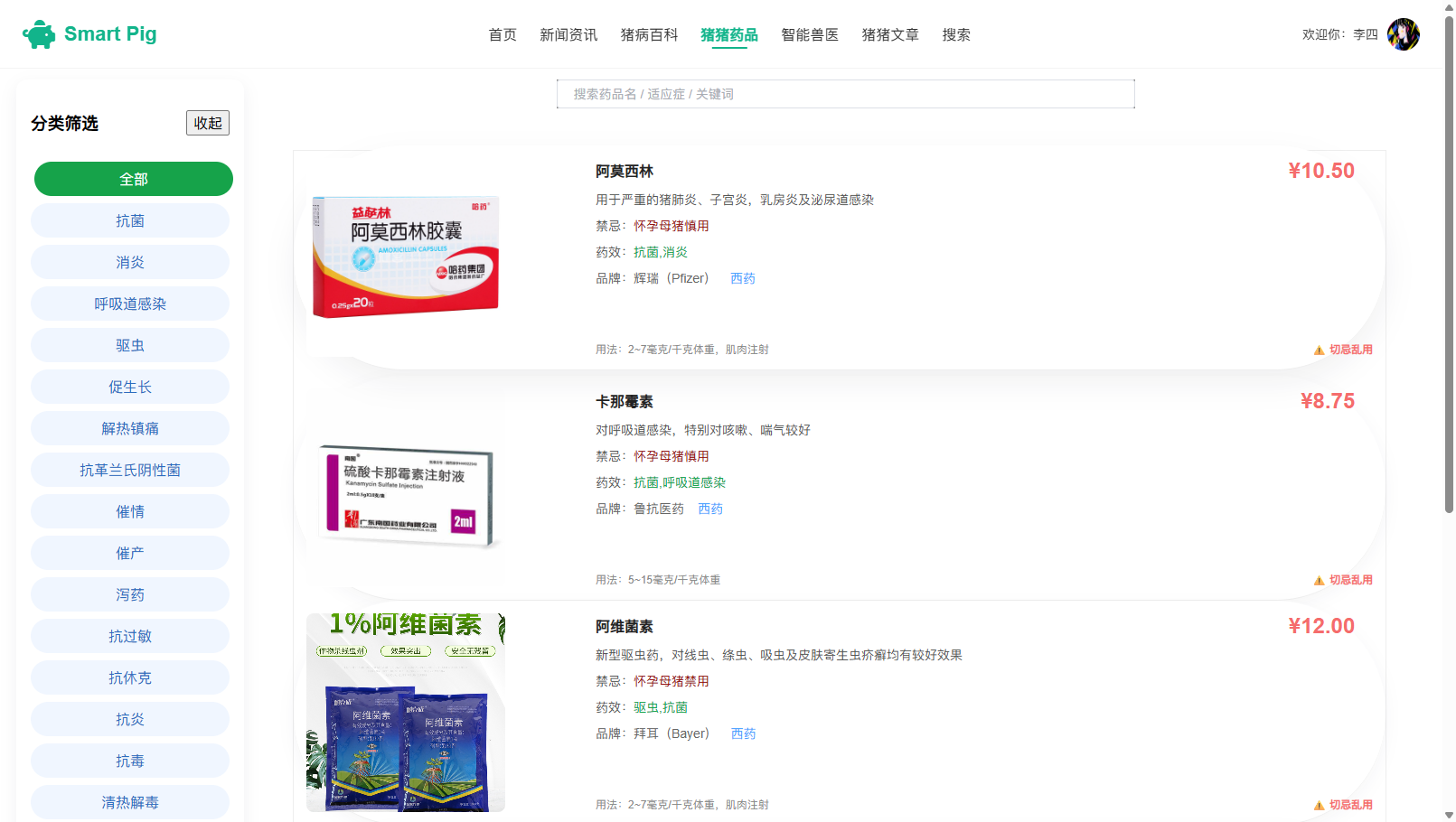Open the 1%阿维菌素 product image

406,713
